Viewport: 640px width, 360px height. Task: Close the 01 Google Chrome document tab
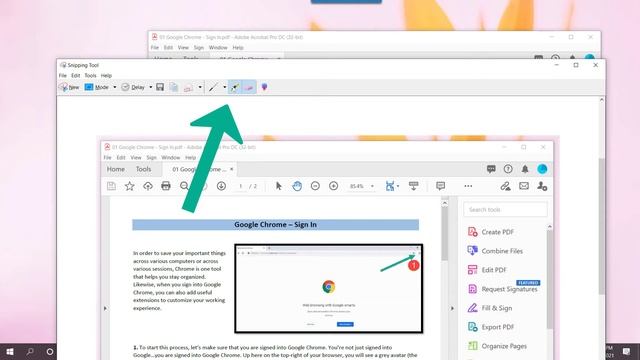(x=231, y=169)
